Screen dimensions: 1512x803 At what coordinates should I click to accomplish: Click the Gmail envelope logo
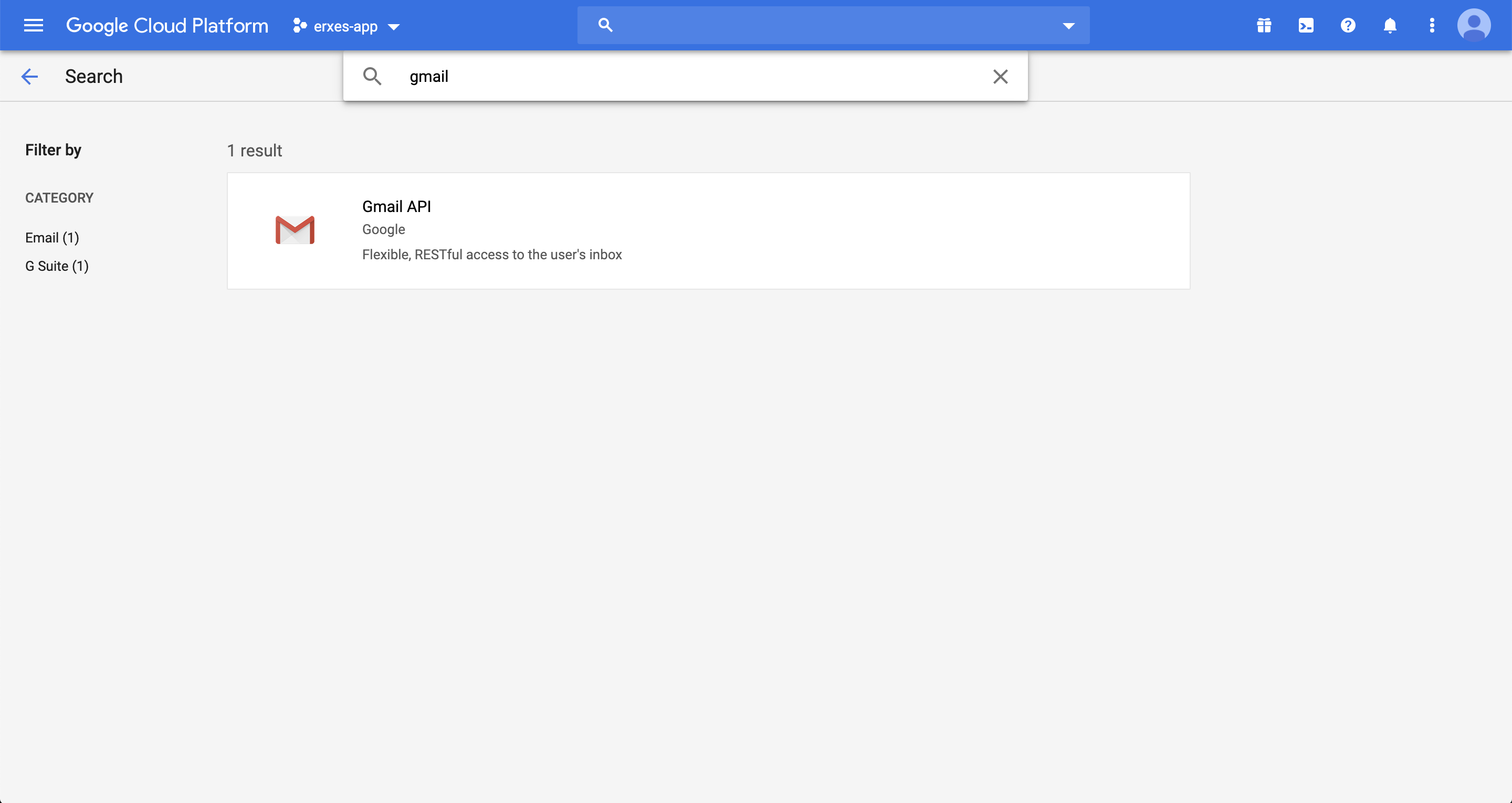[x=295, y=229]
